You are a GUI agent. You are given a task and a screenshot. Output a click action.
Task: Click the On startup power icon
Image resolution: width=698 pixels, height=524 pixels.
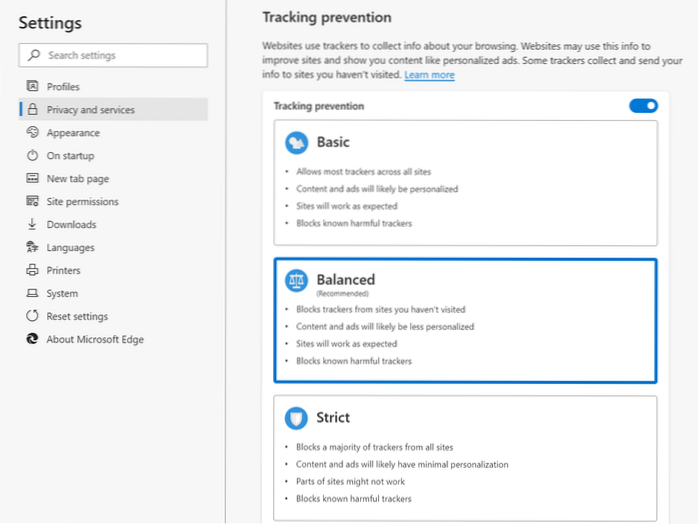pyautogui.click(x=33, y=156)
